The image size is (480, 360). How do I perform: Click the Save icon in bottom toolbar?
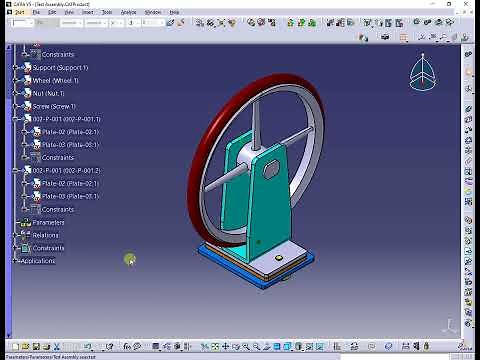(x=36, y=347)
